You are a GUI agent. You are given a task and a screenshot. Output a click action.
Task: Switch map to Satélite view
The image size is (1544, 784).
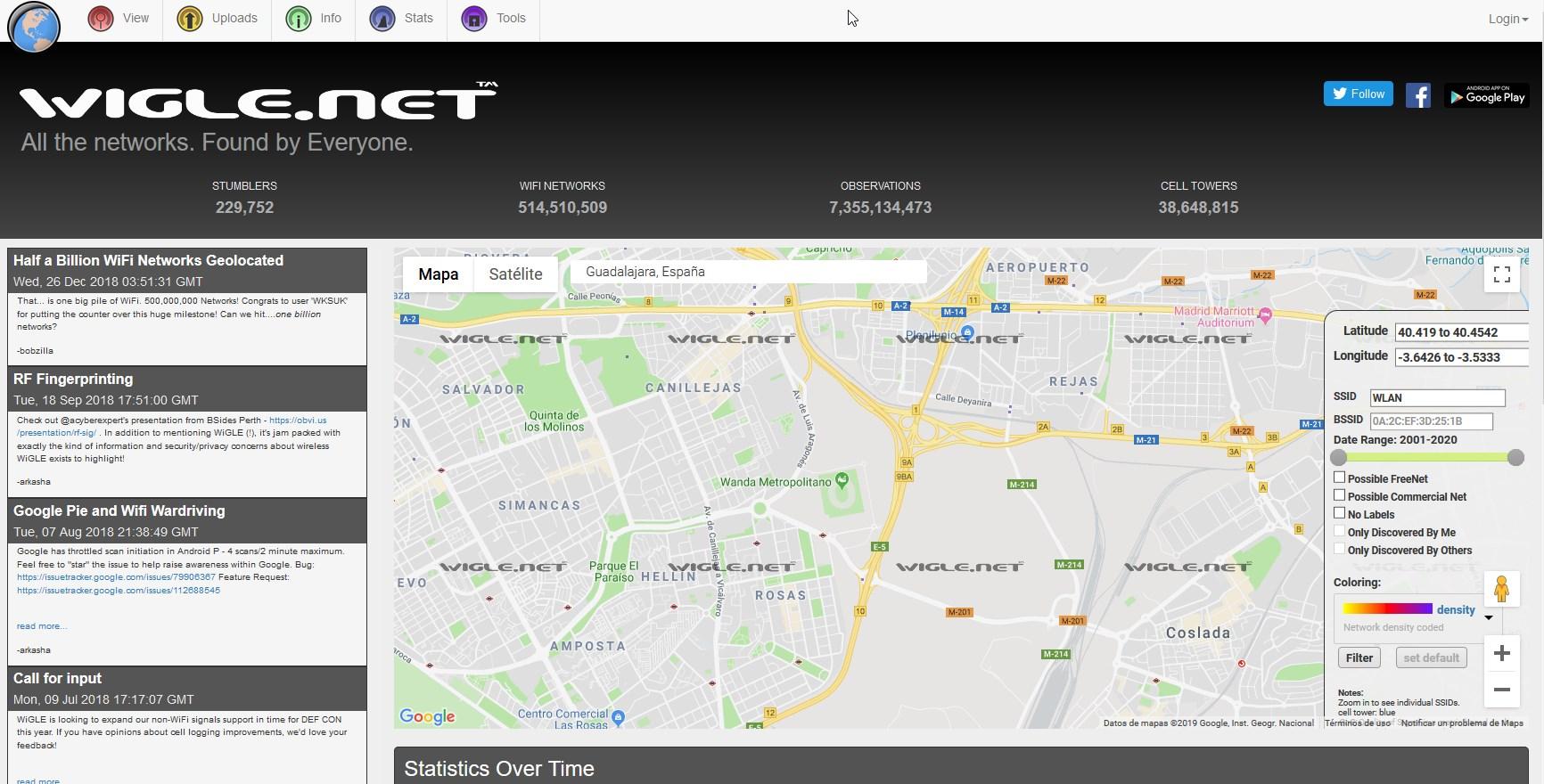point(515,274)
